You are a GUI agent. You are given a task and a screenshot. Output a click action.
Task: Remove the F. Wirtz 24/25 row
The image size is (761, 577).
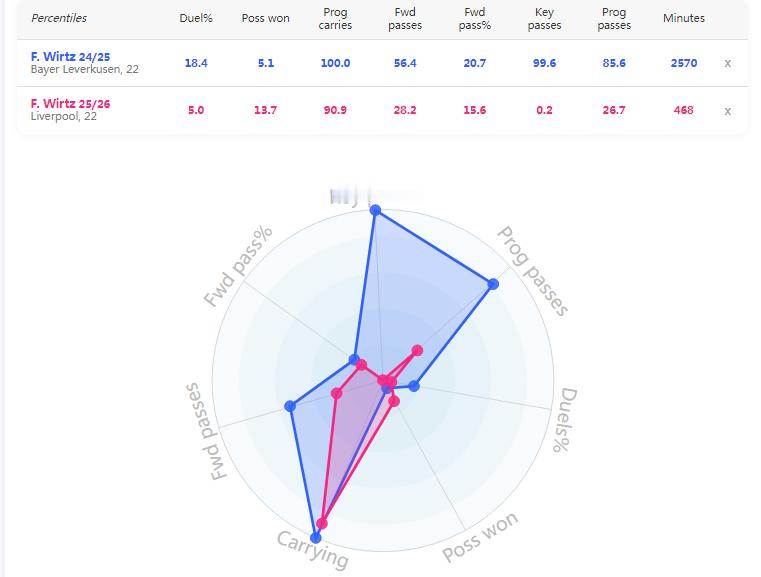727,63
